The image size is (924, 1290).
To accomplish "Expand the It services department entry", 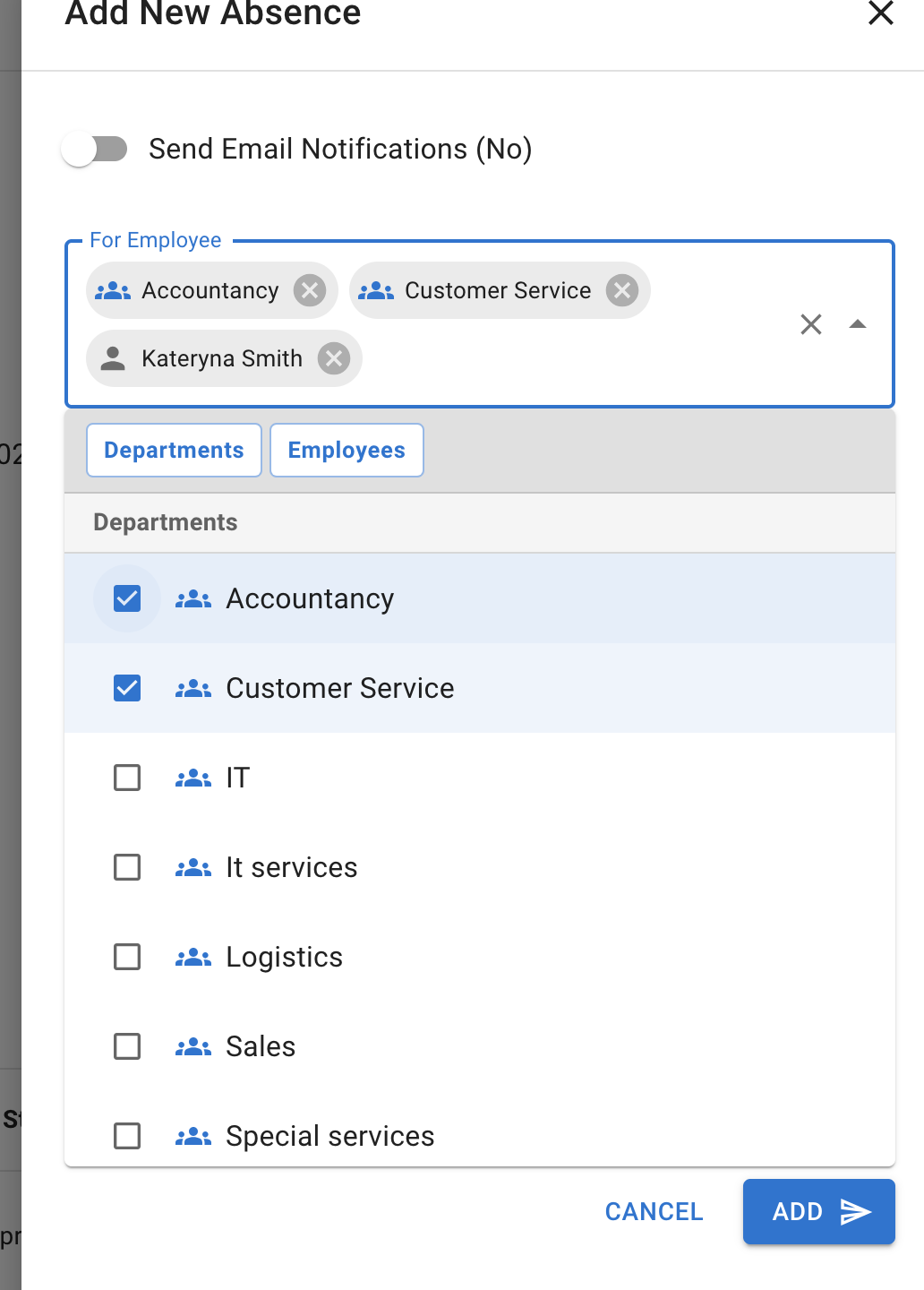I will pos(291,867).
